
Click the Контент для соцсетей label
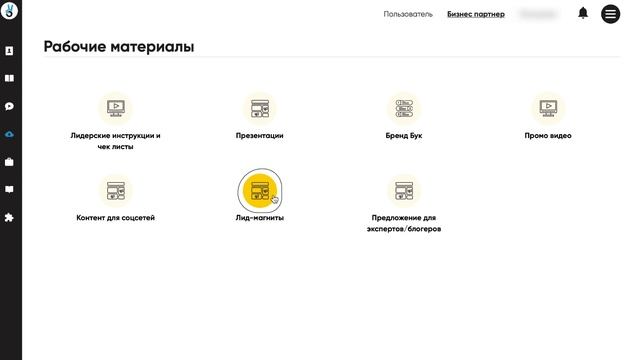(x=116, y=218)
